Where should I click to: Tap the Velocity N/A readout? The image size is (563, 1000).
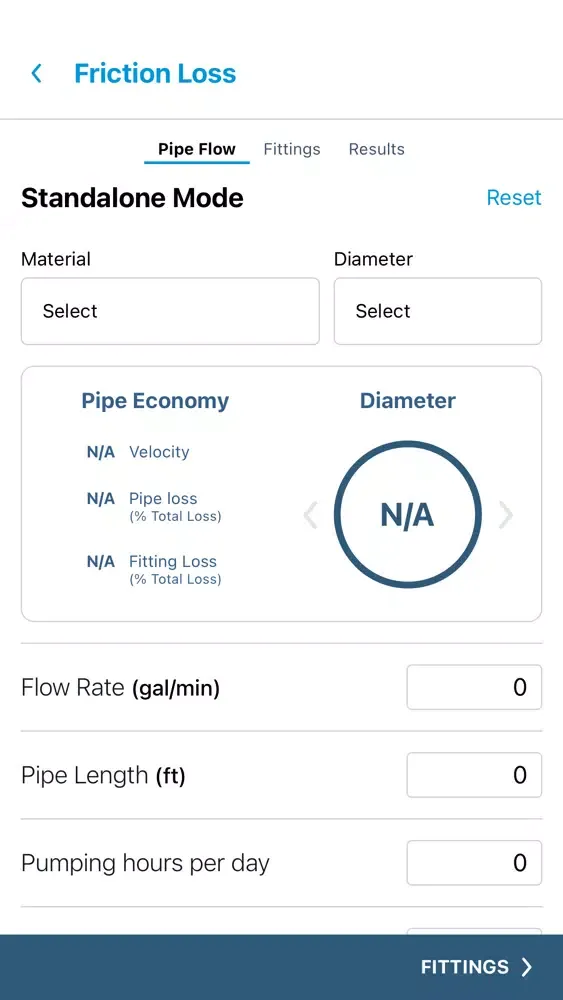[101, 452]
